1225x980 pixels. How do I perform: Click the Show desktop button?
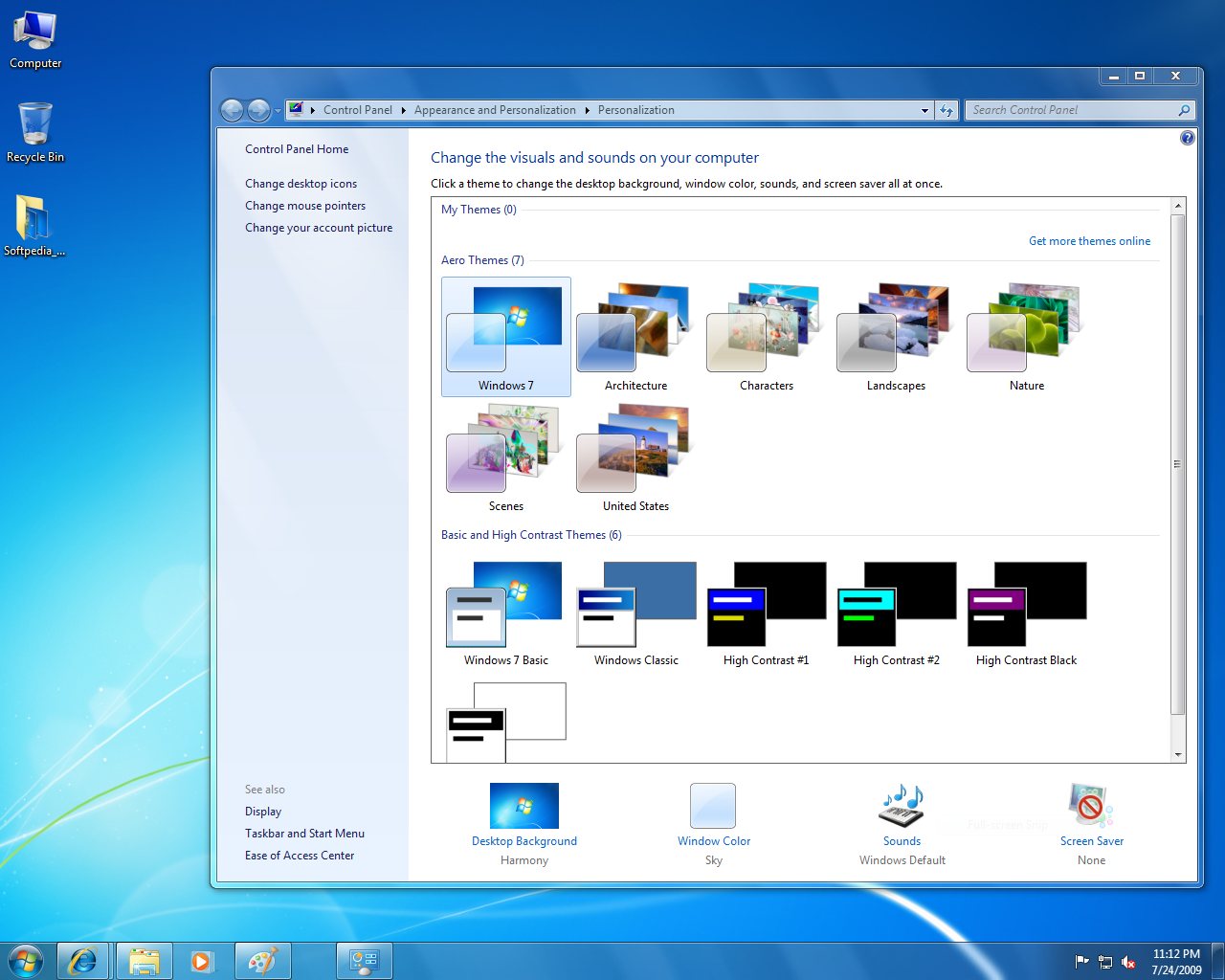(1217, 961)
